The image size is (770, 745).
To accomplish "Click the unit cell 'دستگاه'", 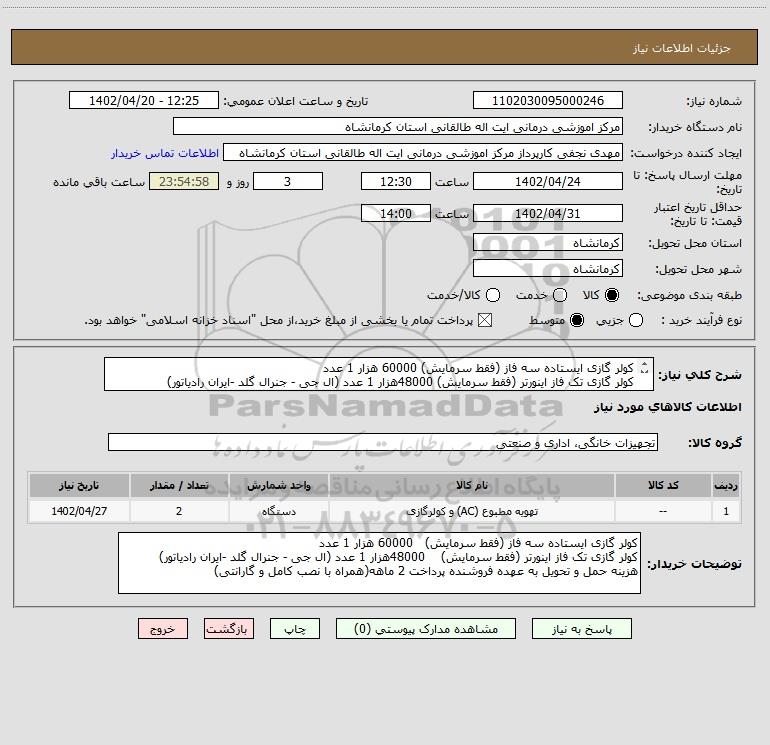I will [278, 511].
